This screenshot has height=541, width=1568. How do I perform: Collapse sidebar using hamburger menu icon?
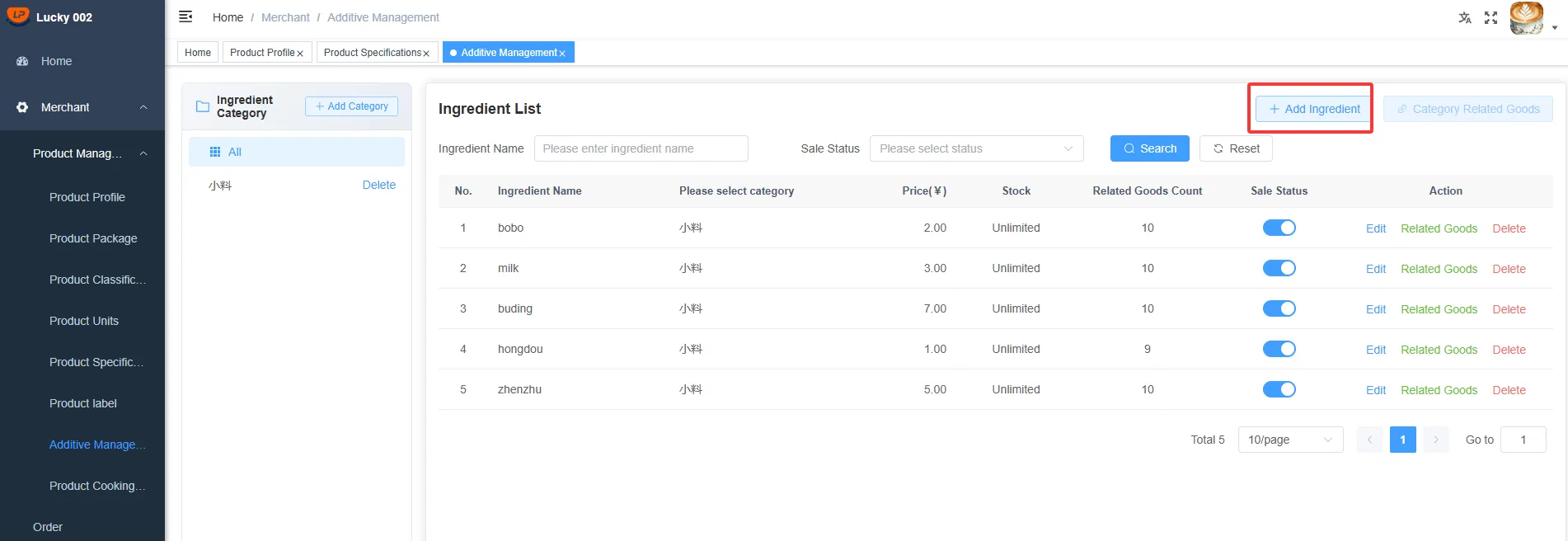pyautogui.click(x=186, y=16)
